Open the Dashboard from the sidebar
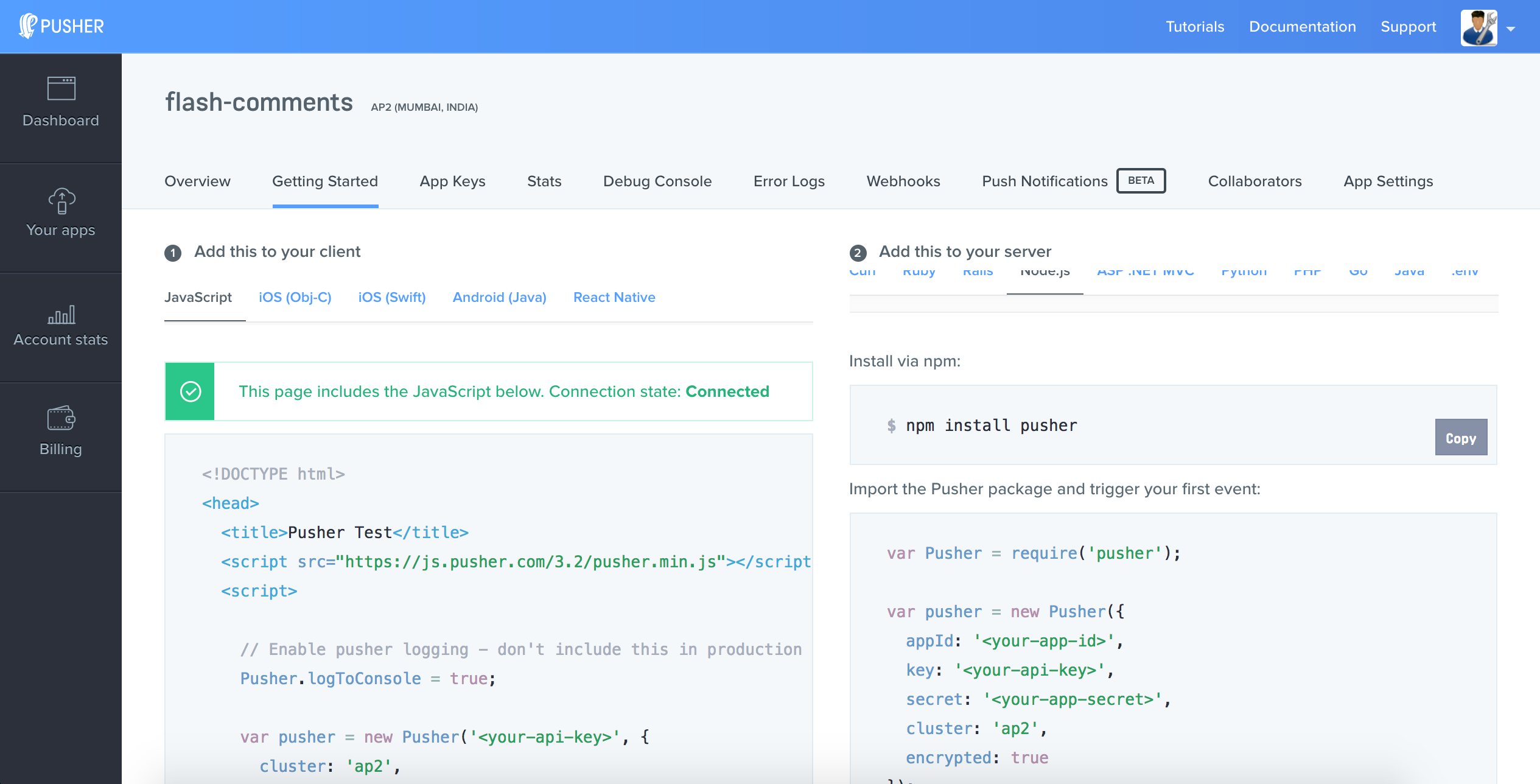1540x784 pixels. 60,103
